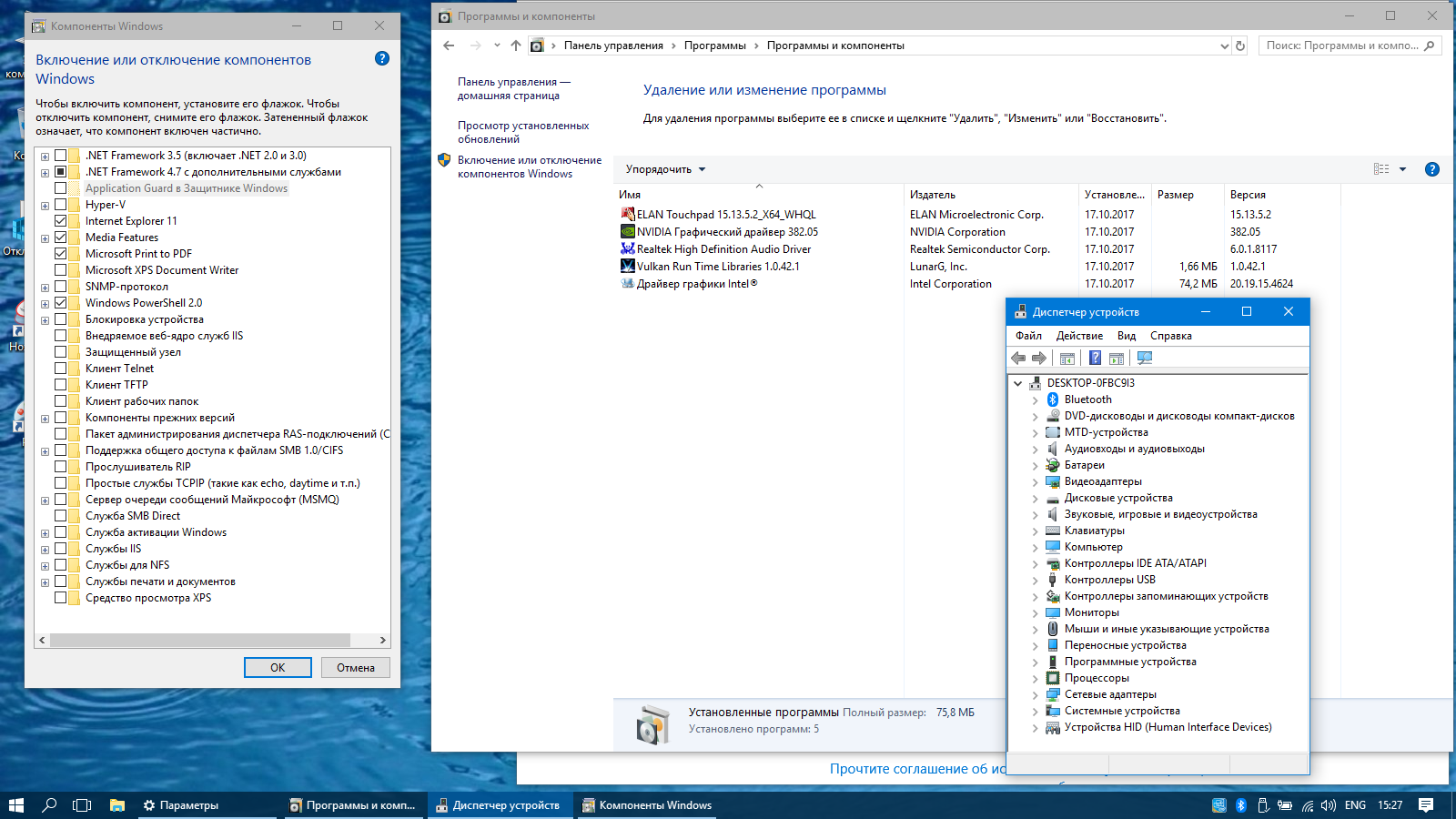Collapse the DESKTOP-0FBC9I3 root node

(x=1017, y=383)
